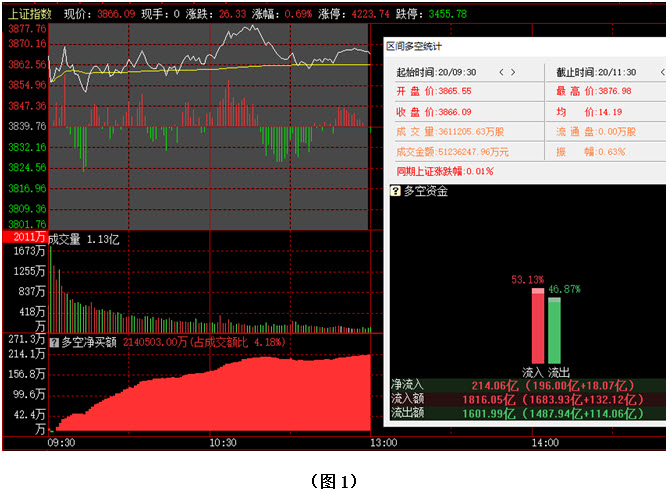Click the help icon beside 多空资金
Screen dimensions: 670x501
(x=396, y=190)
